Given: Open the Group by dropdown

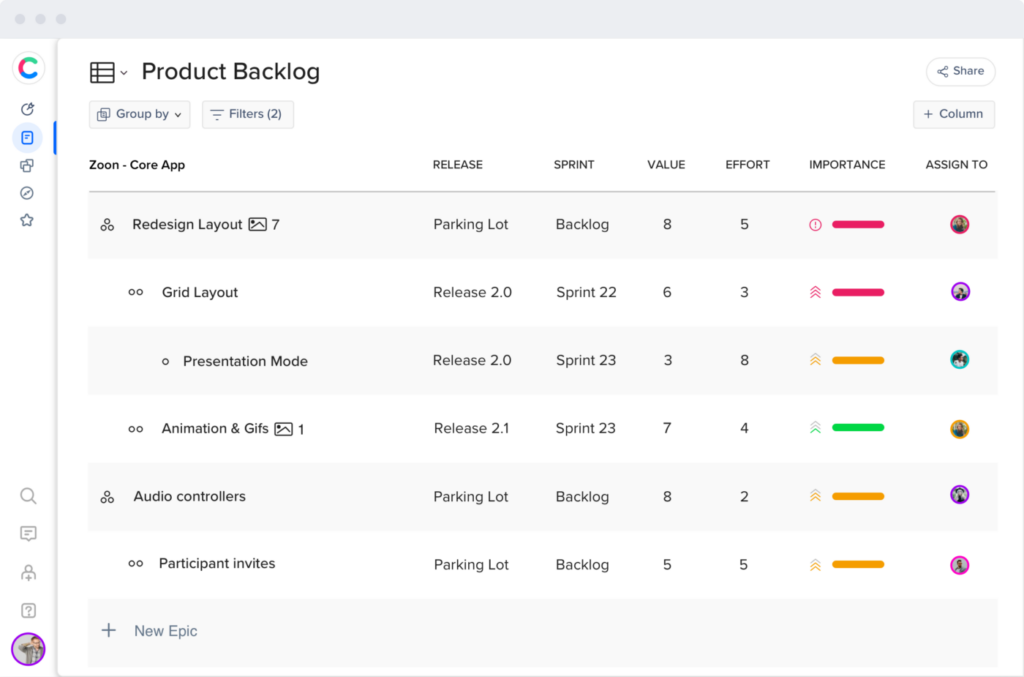Looking at the screenshot, I should pyautogui.click(x=139, y=114).
